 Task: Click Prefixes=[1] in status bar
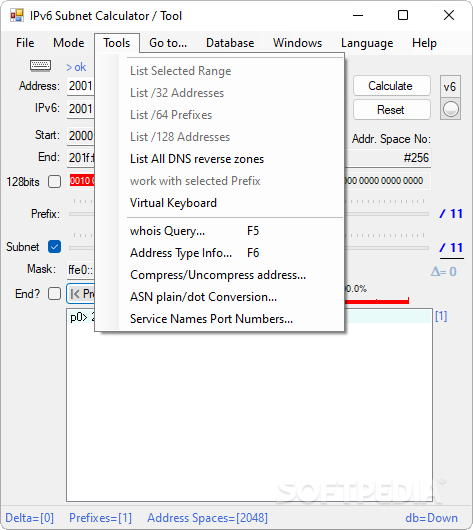100,518
